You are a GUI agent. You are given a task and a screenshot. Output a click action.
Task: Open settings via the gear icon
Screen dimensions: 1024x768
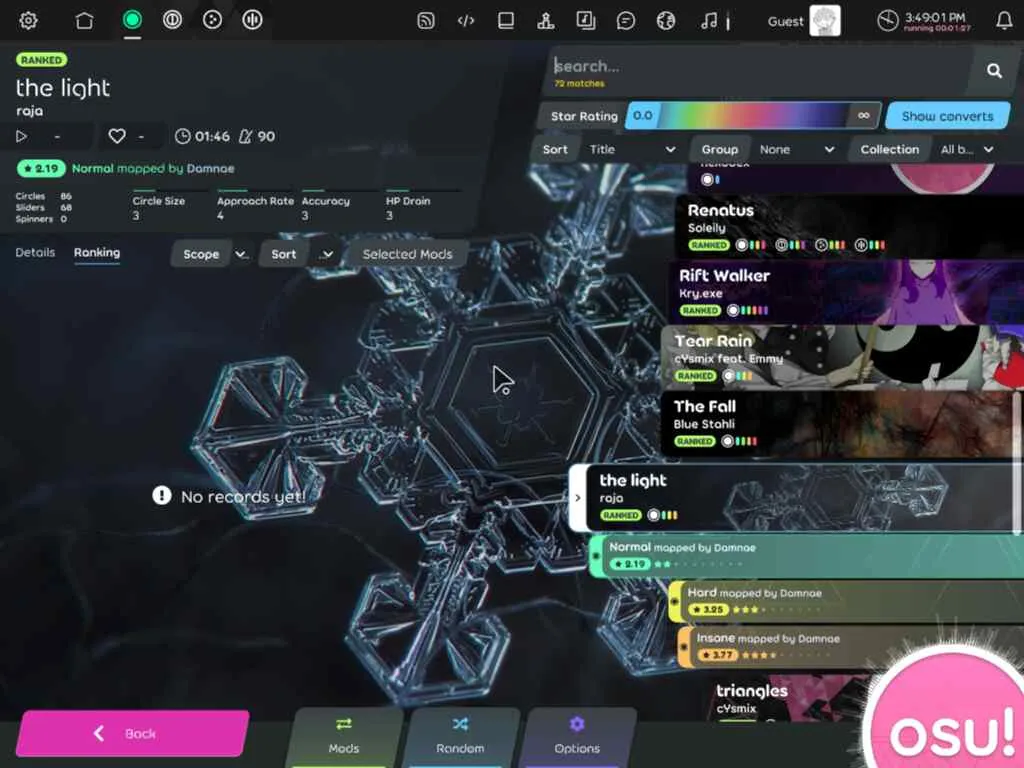pos(27,20)
